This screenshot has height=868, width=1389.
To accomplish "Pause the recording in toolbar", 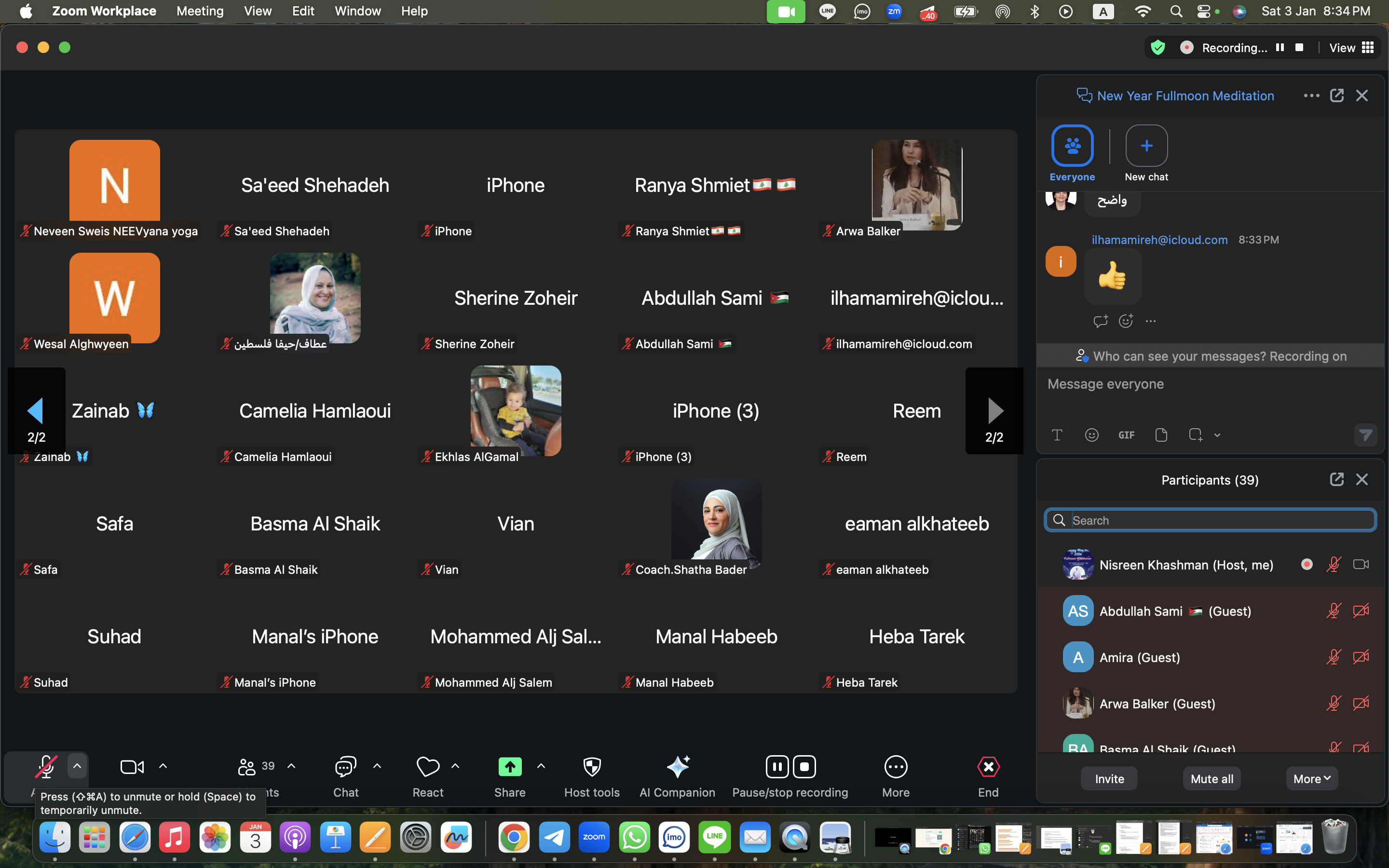I will coord(777,767).
